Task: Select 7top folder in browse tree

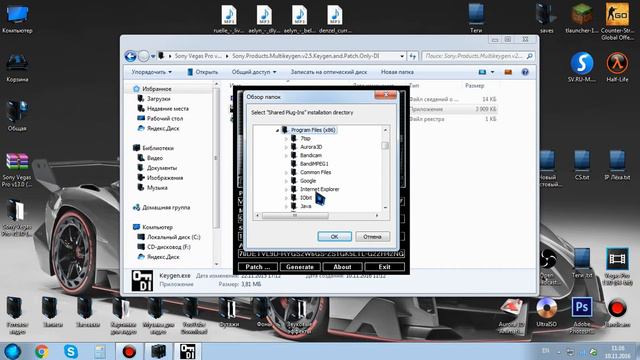Action: pyautogui.click(x=305, y=138)
